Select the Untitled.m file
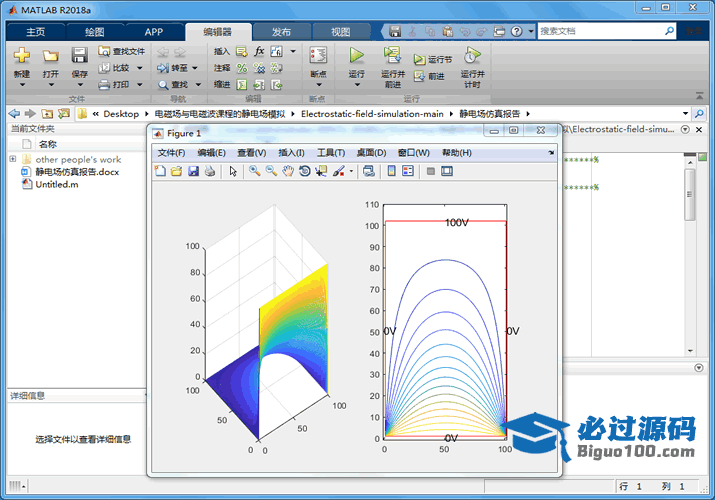 pyautogui.click(x=57, y=184)
